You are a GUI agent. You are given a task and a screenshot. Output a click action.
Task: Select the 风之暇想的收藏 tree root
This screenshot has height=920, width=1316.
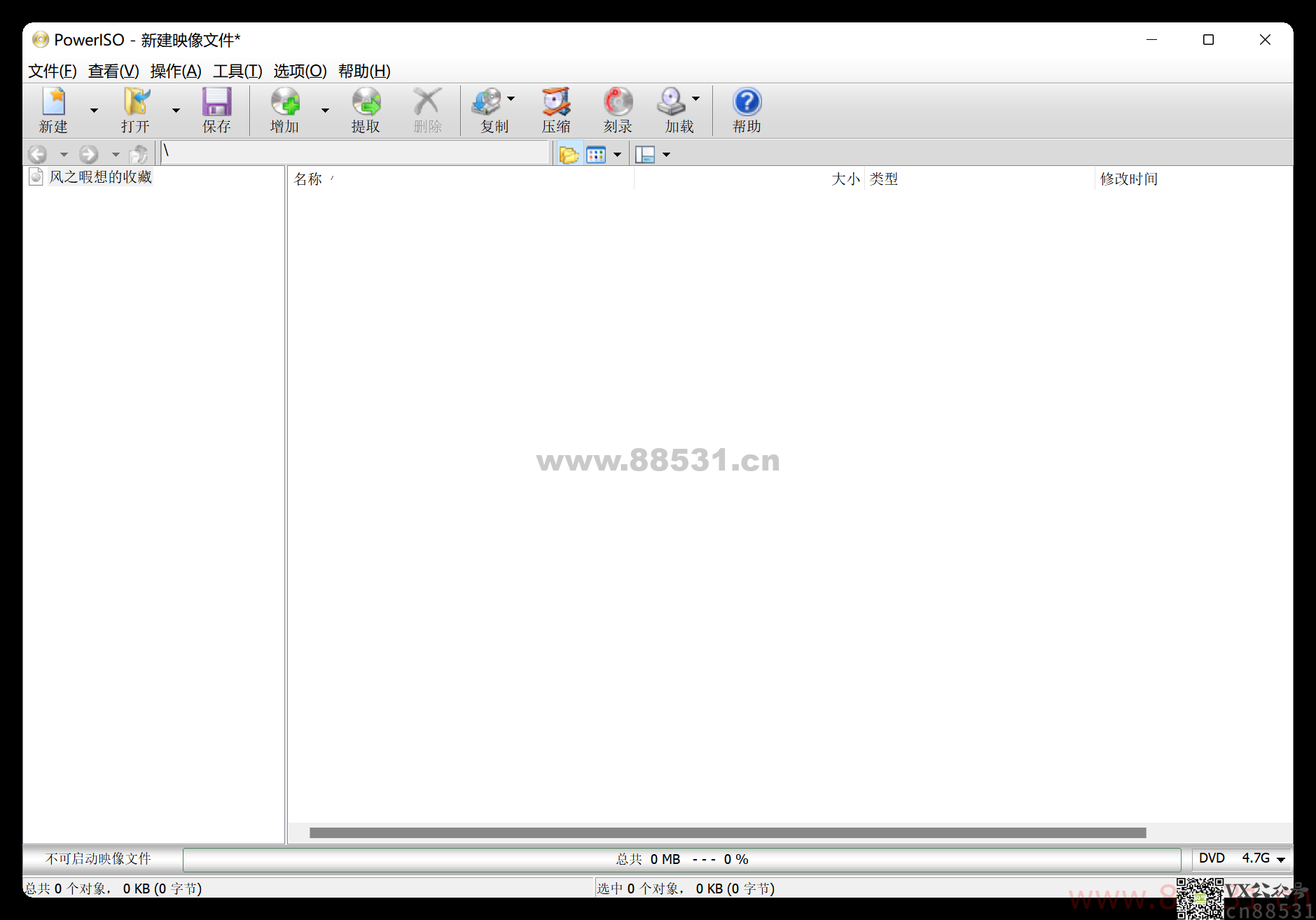(x=100, y=176)
